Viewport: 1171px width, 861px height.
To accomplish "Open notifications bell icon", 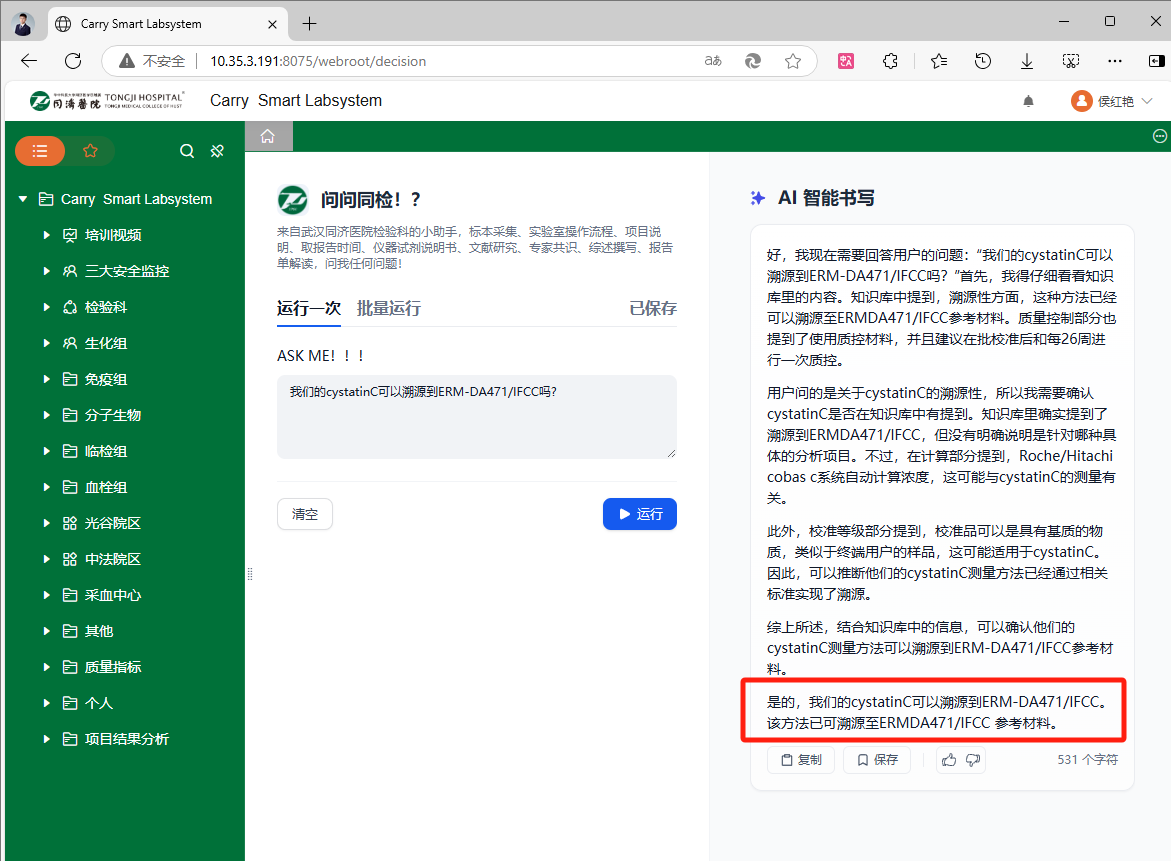I will [1028, 101].
